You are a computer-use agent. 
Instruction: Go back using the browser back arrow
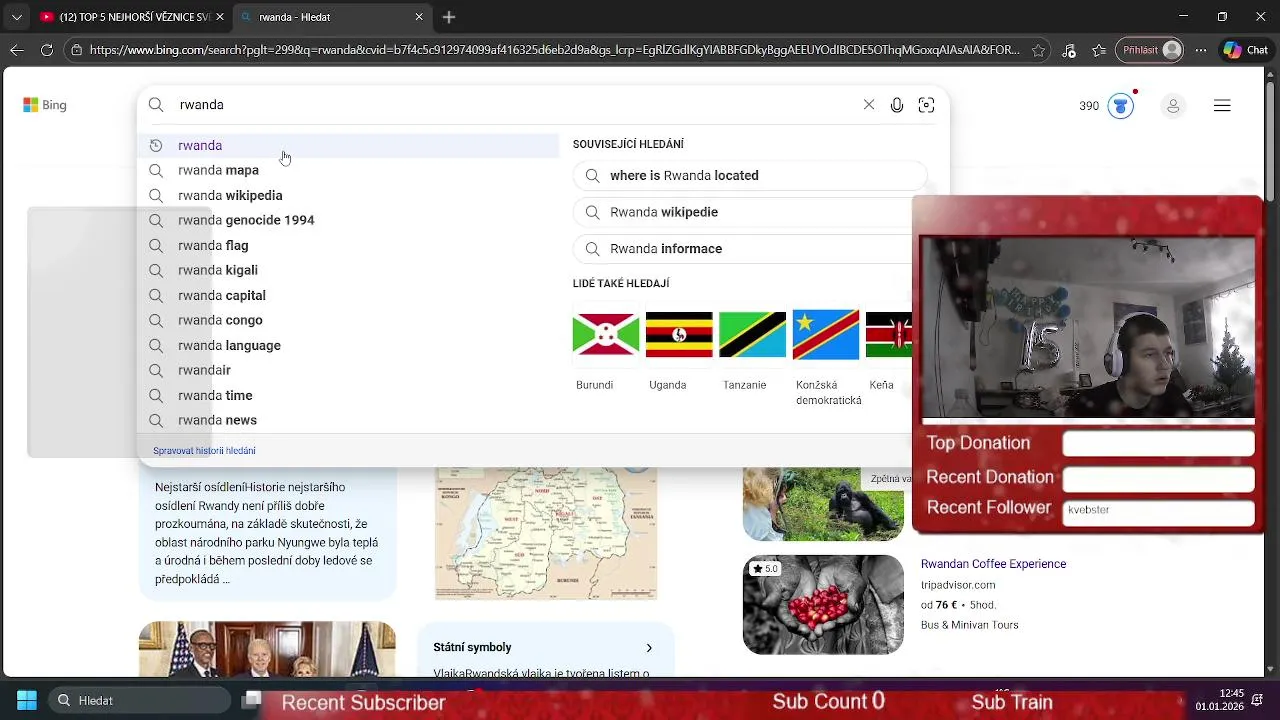click(17, 50)
